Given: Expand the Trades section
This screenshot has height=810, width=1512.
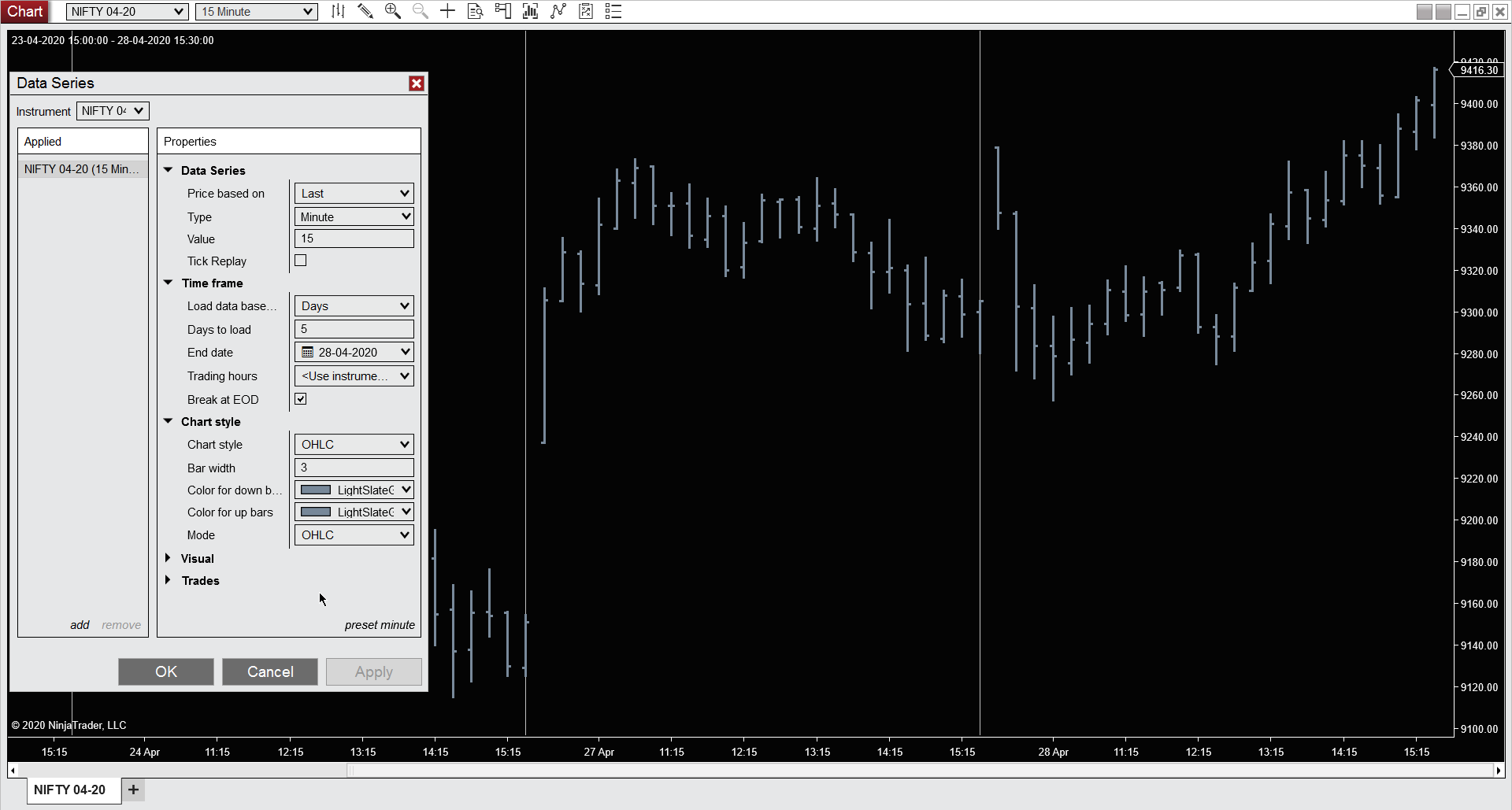Looking at the screenshot, I should 168,580.
